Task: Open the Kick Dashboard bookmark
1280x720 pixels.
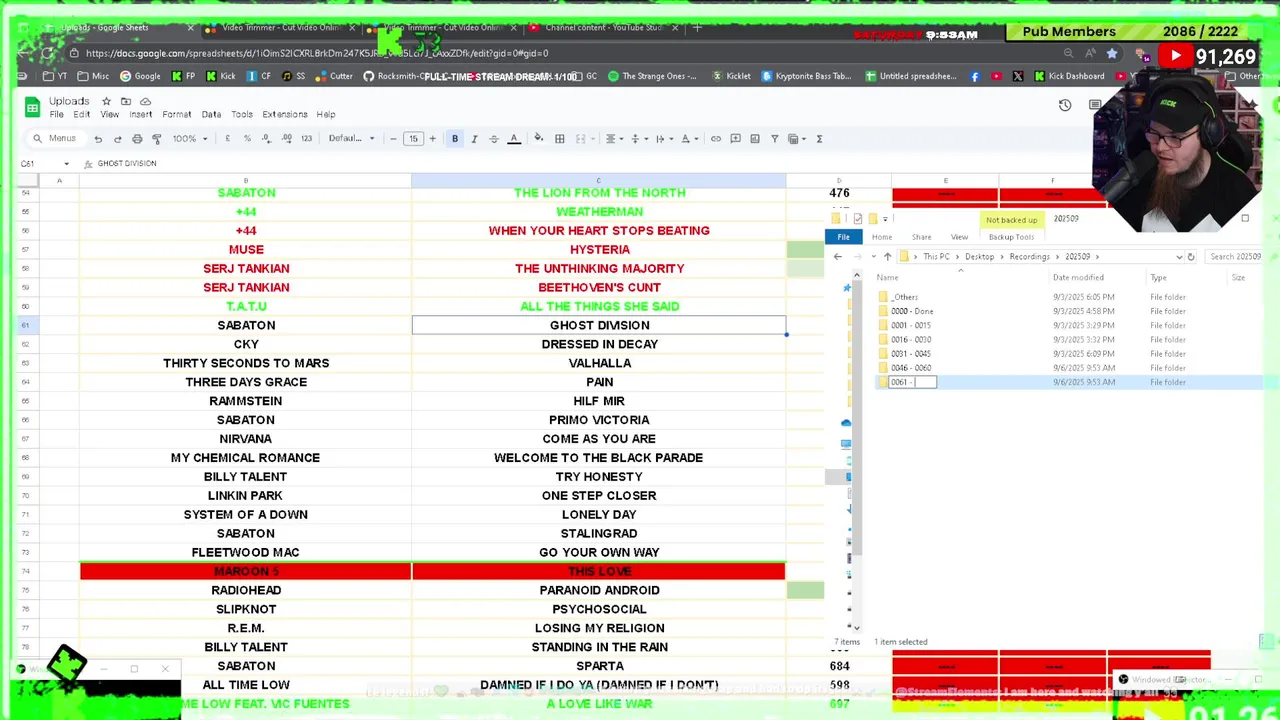Action: click(x=1070, y=76)
